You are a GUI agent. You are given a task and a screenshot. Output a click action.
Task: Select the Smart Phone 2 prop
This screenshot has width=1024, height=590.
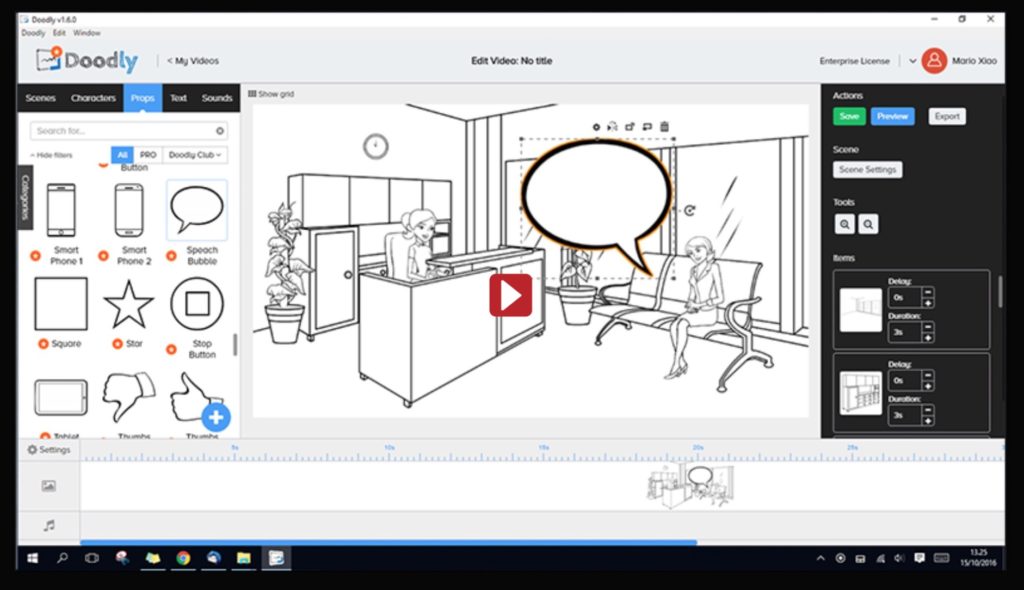(129, 210)
